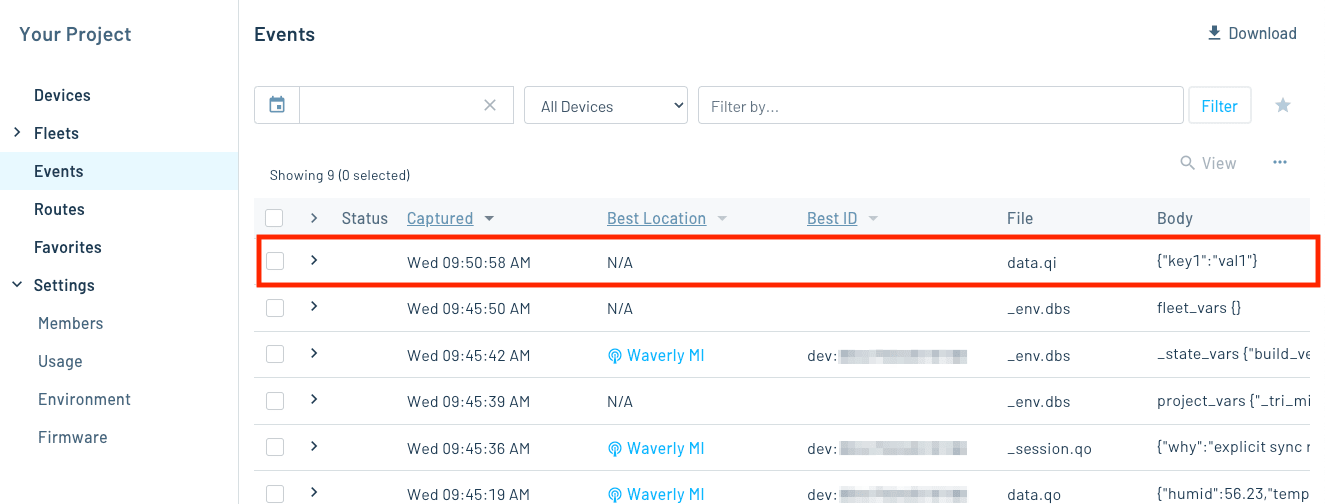Open the All Devices dropdown
The image size is (1325, 504).
606,105
